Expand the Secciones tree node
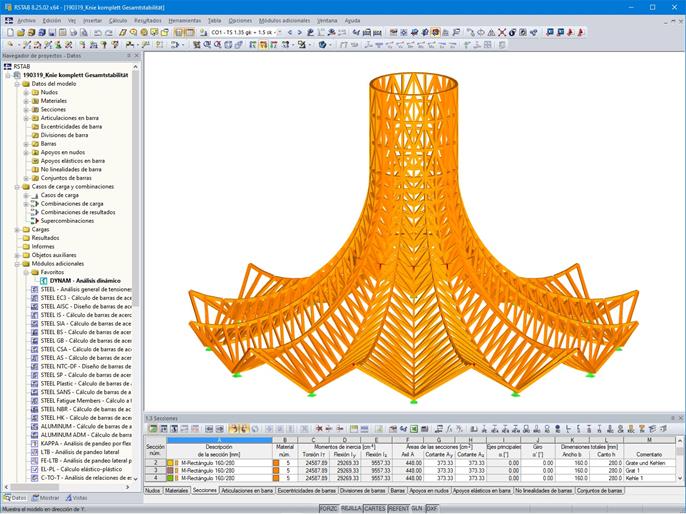 (x=26, y=109)
